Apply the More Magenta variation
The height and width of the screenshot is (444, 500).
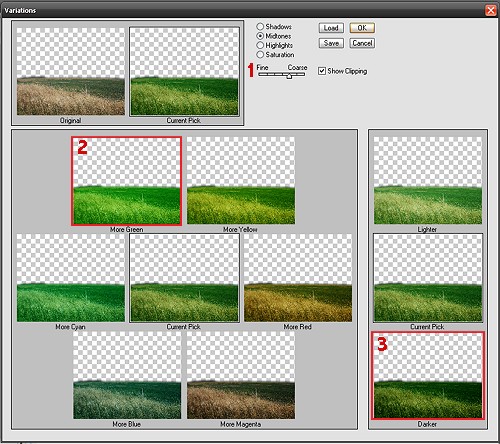click(241, 375)
